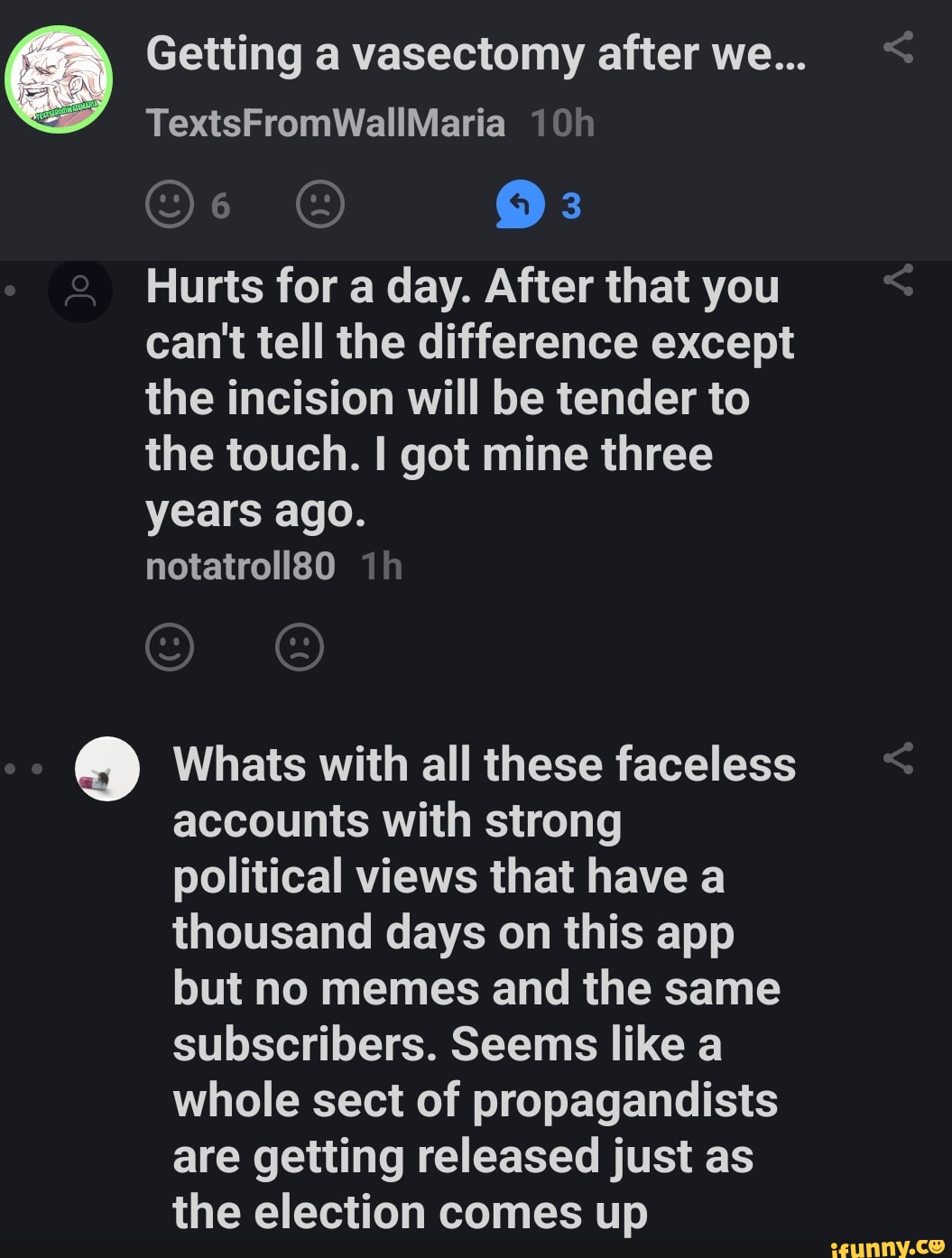Smile the TextsFromWallMaria post
The image size is (952, 1258).
point(170,204)
